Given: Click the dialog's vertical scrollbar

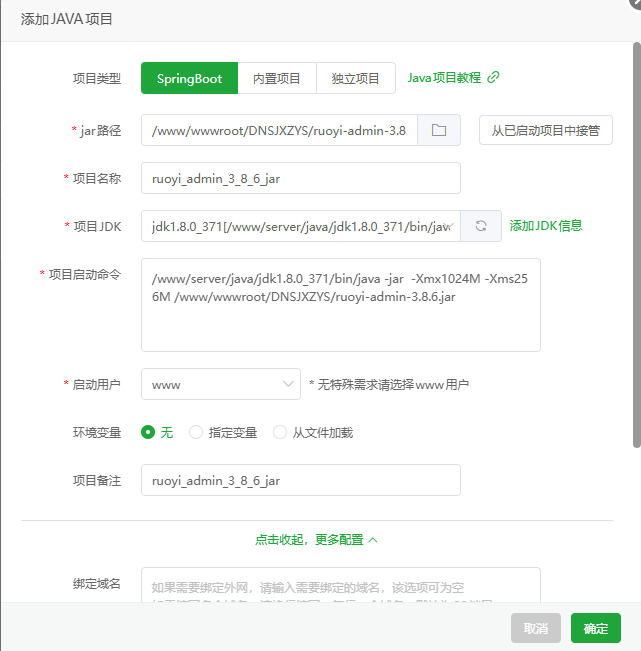Looking at the screenshot, I should (x=636, y=245).
